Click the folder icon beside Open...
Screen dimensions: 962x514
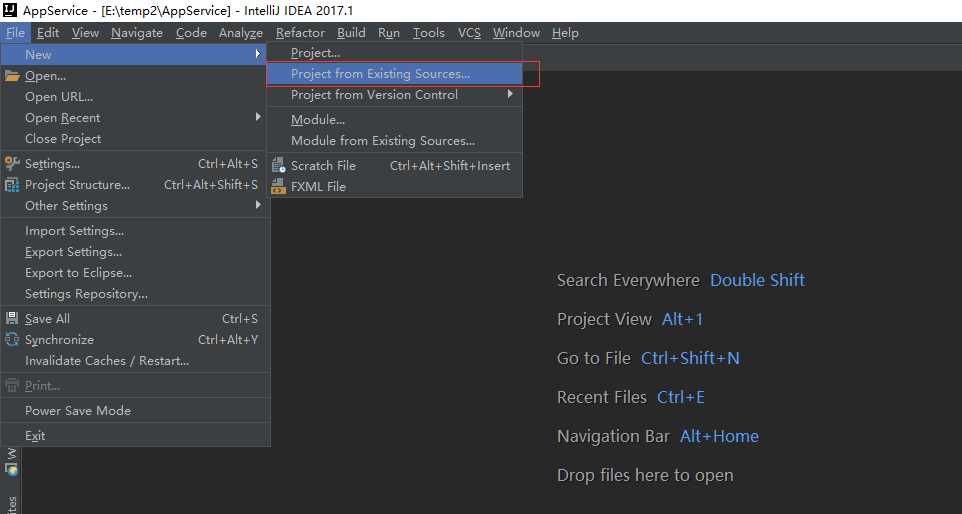click(12, 76)
